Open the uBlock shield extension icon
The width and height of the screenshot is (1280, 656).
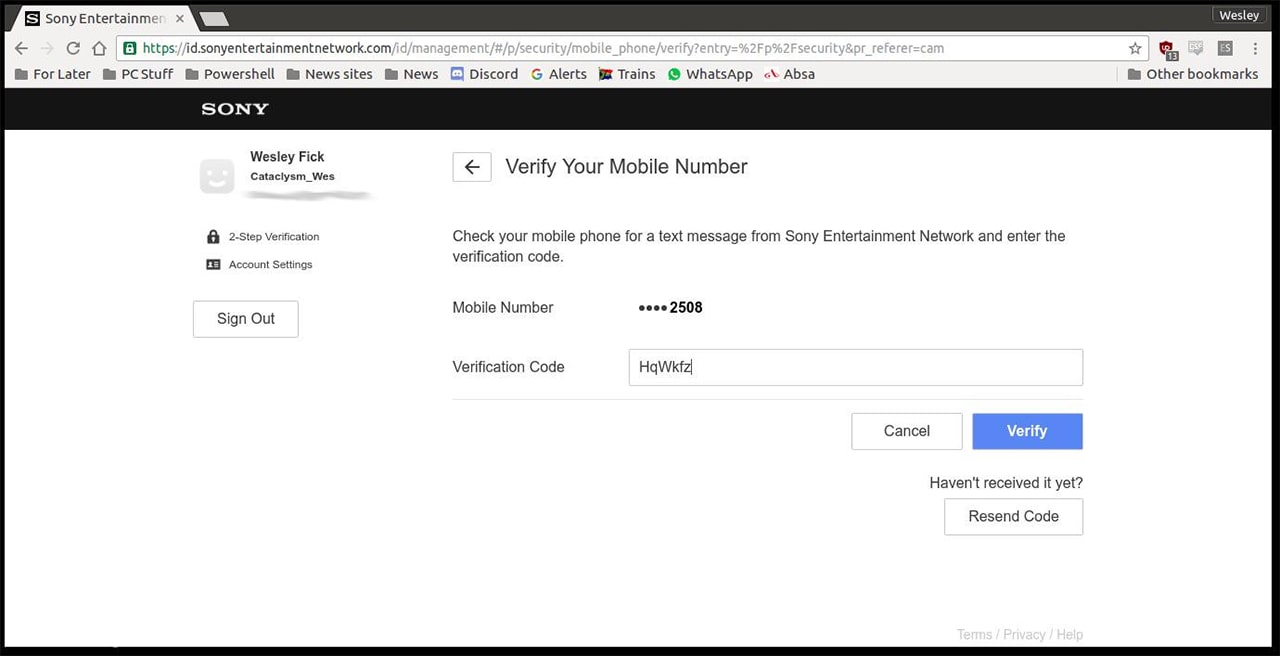pyautogui.click(x=1167, y=49)
